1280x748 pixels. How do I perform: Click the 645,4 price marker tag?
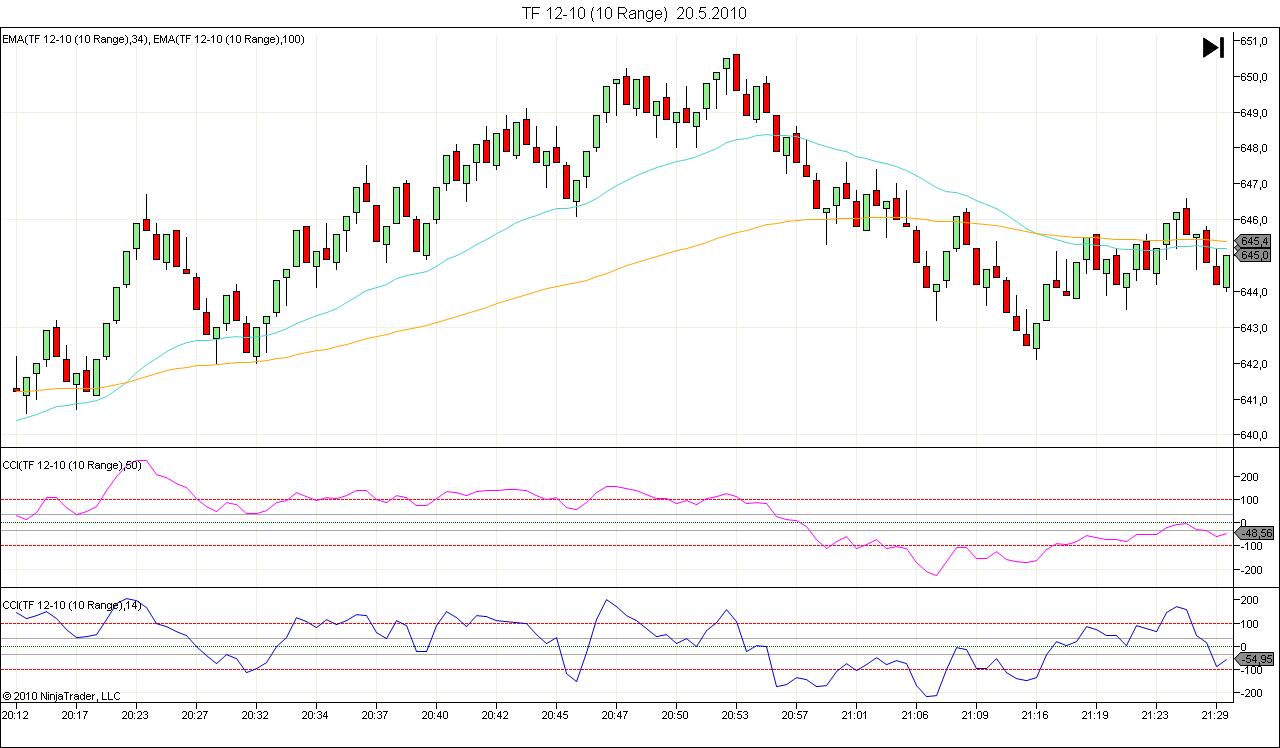tap(1254, 241)
